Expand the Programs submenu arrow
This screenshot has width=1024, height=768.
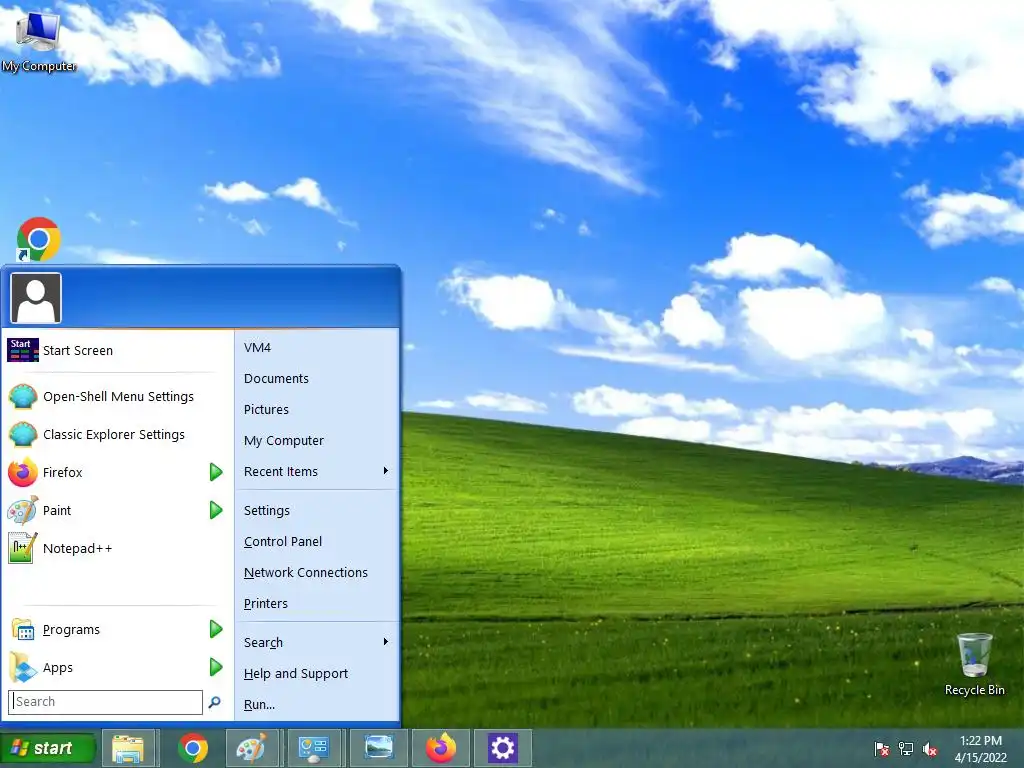pos(216,629)
